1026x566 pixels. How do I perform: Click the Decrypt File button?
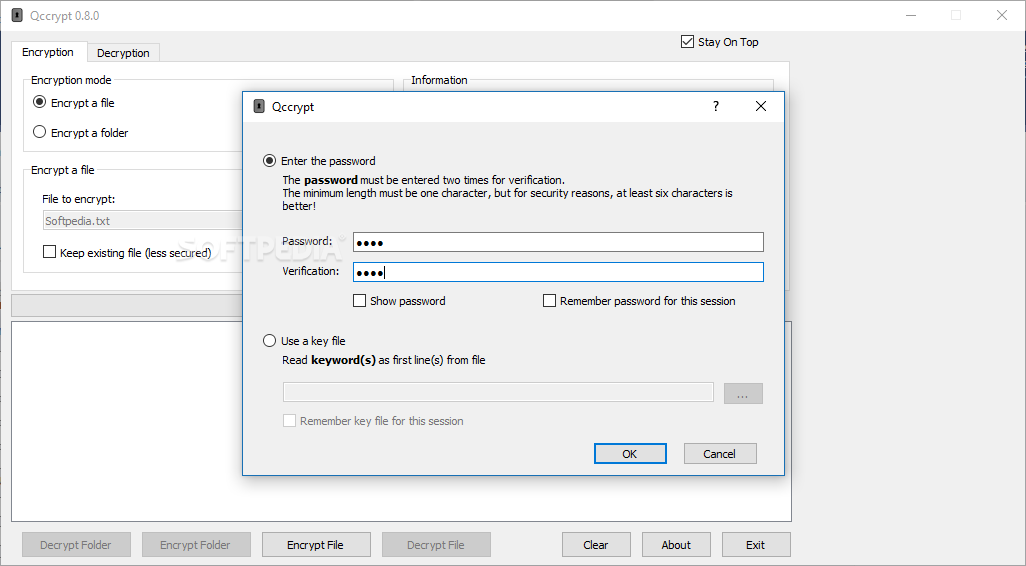[x=436, y=544]
